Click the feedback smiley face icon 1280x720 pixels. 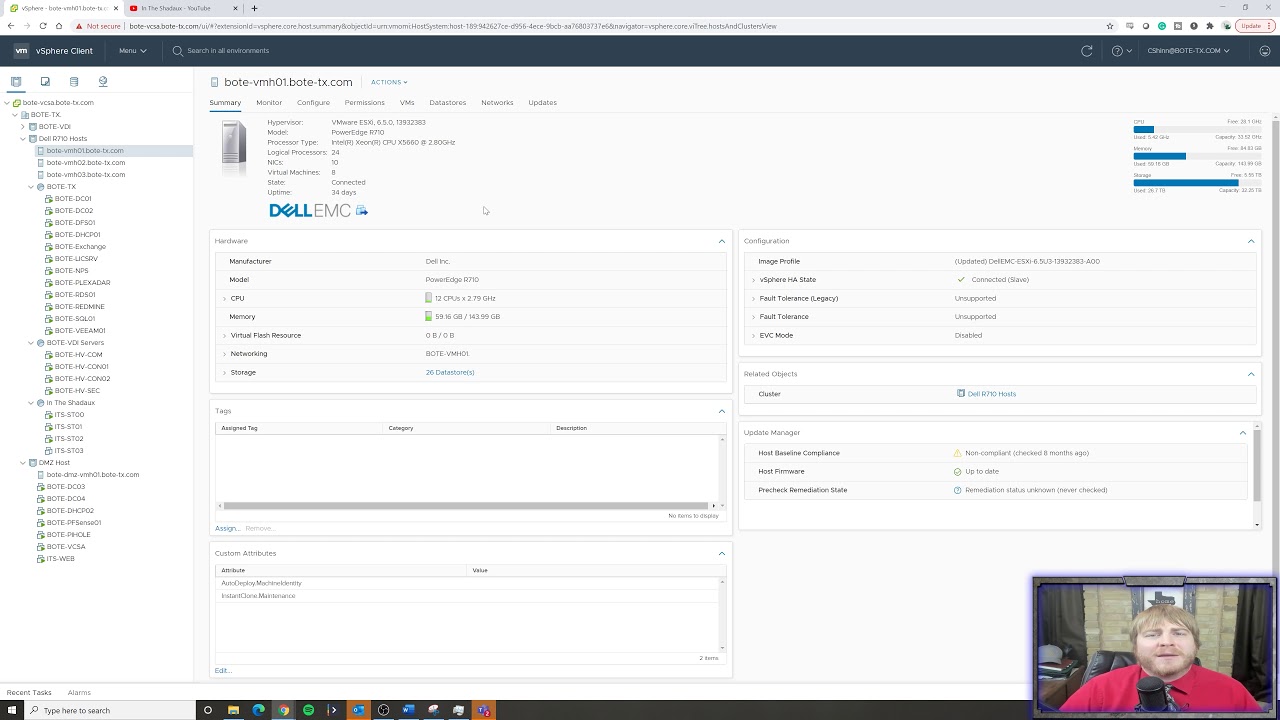1265,51
